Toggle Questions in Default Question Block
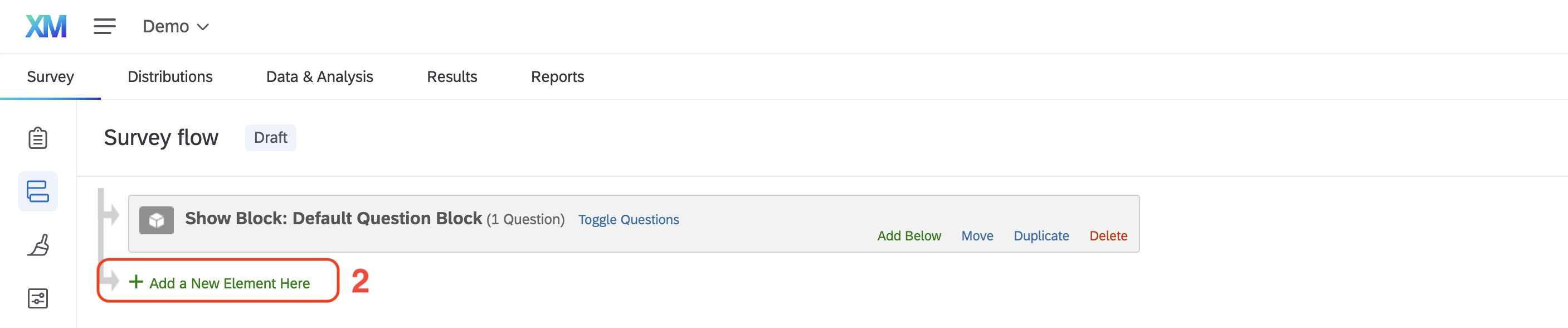This screenshot has width=1568, height=328. 628,219
